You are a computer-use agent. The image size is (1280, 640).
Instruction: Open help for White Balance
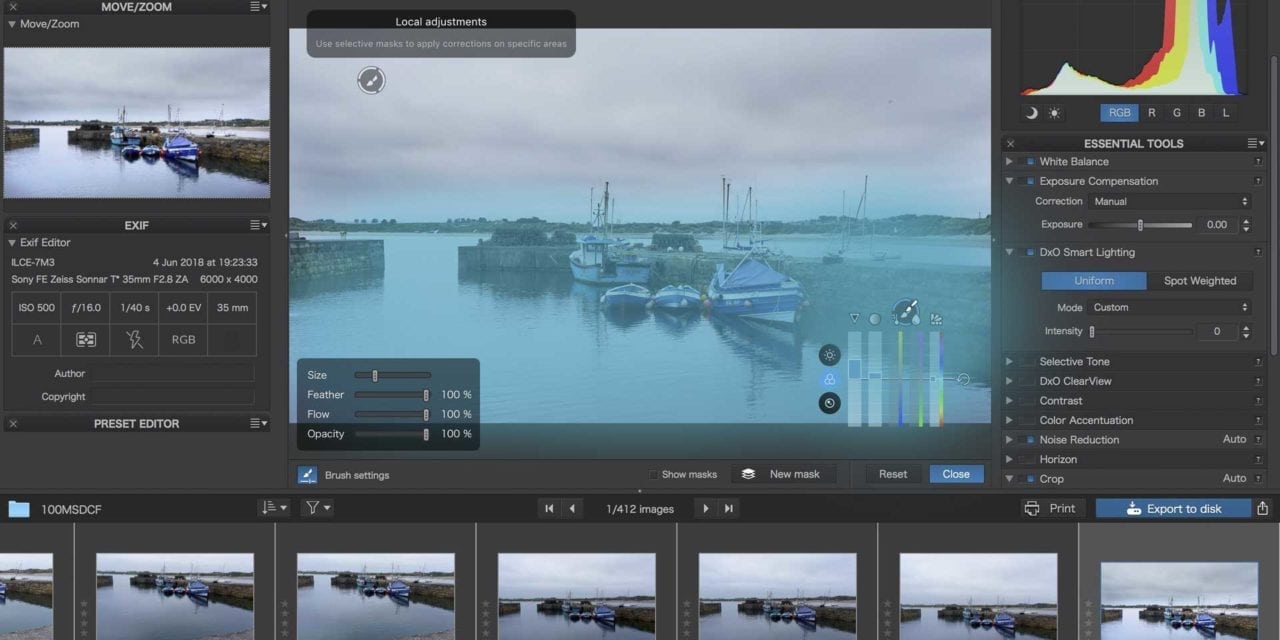pyautogui.click(x=1258, y=162)
